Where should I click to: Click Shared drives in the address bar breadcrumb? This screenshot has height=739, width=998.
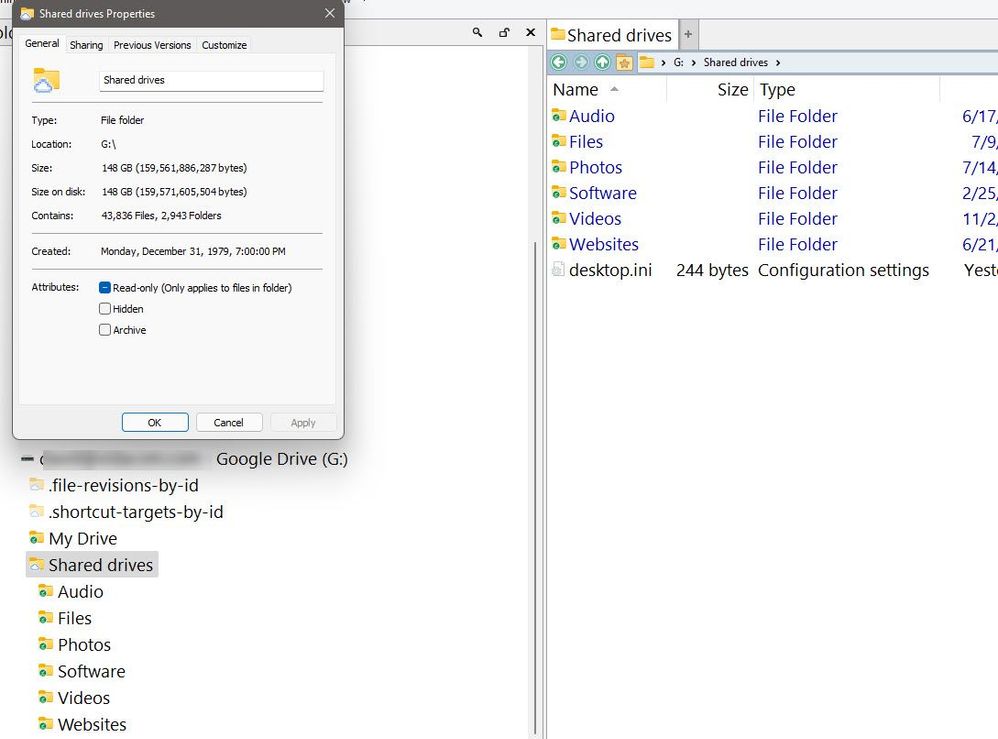(736, 62)
